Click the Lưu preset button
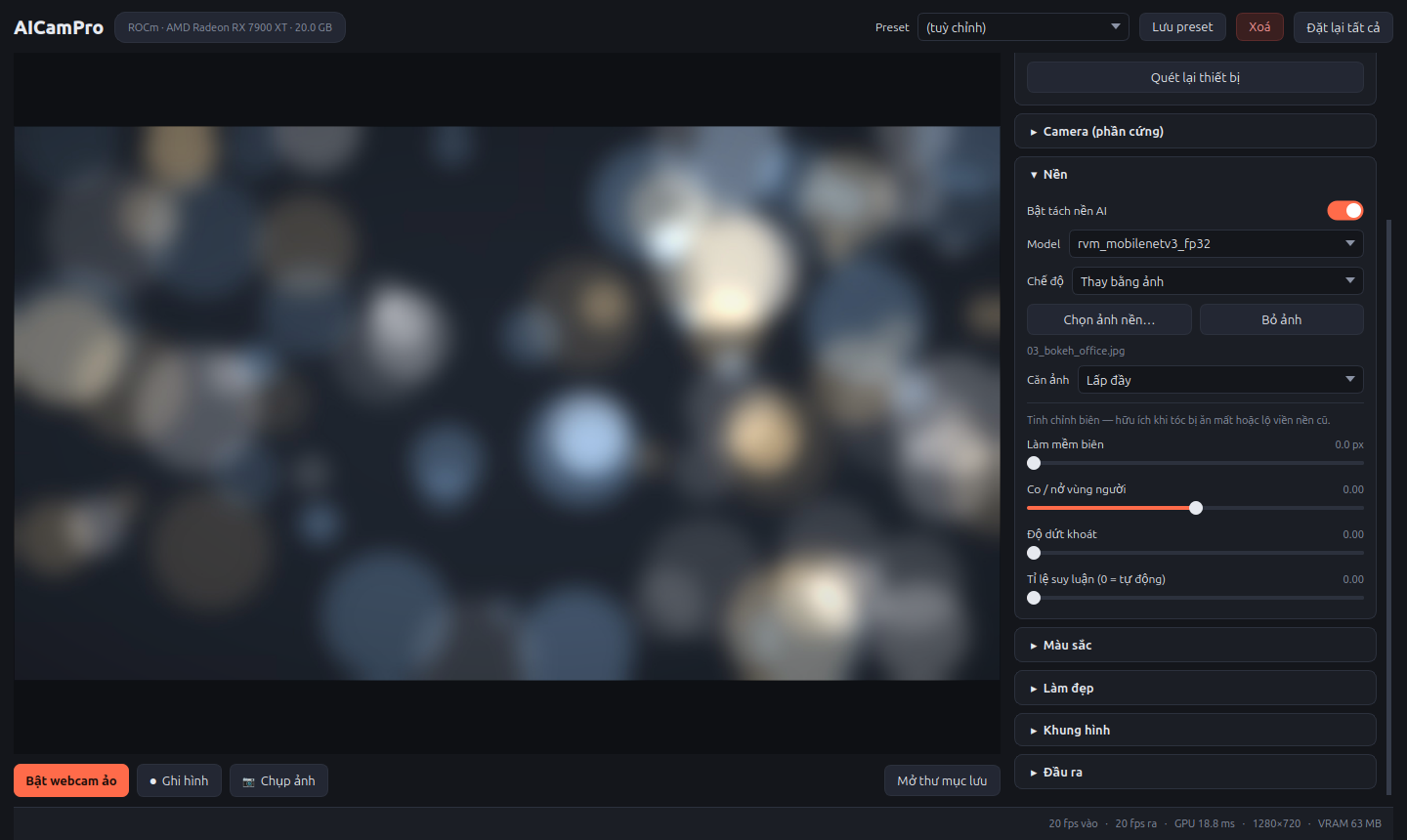Viewport: 1407px width, 840px height. tap(1182, 27)
